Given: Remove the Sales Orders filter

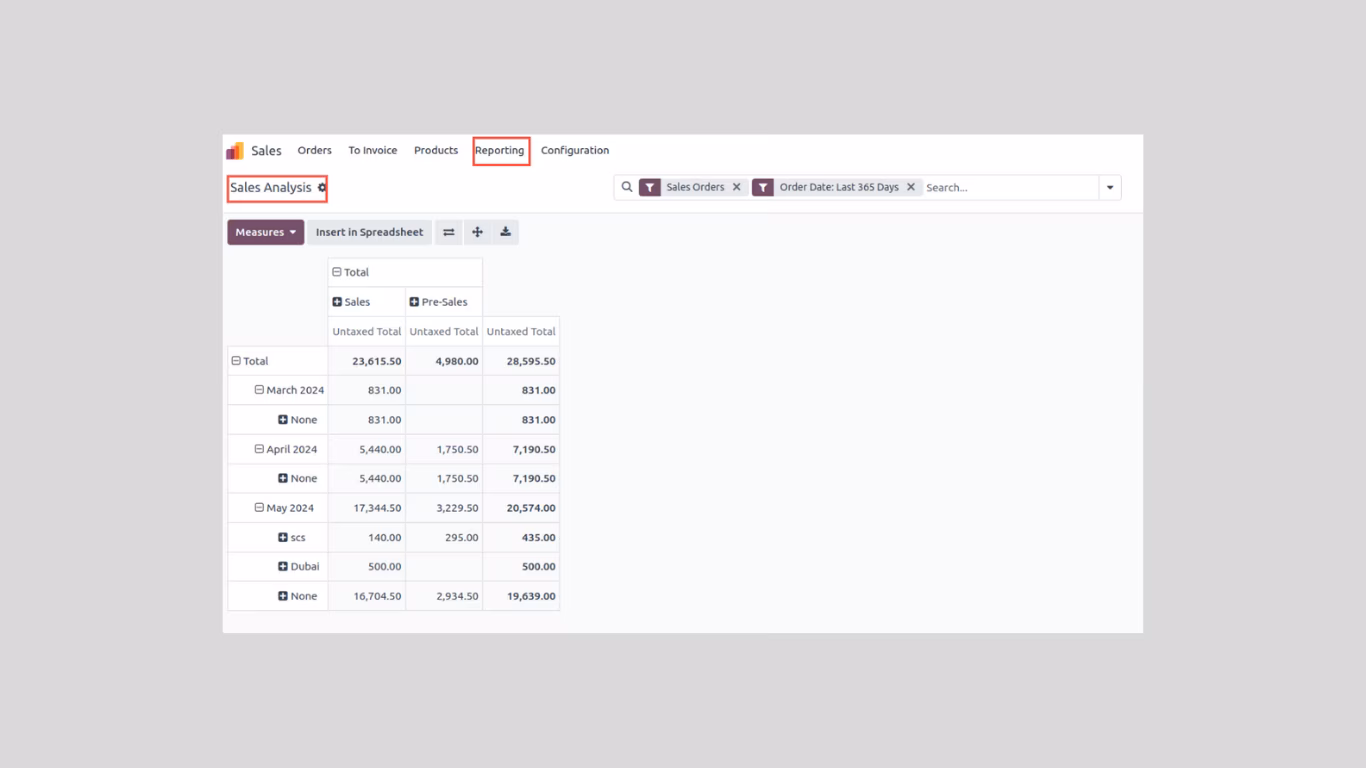Looking at the screenshot, I should point(737,187).
